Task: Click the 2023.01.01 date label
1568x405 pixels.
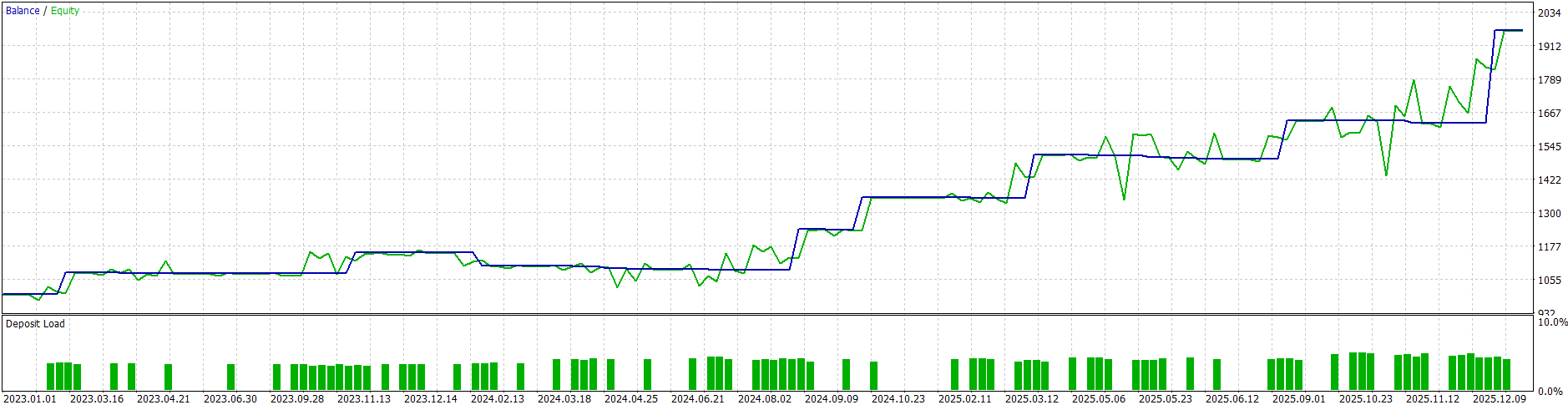Action: (30, 399)
